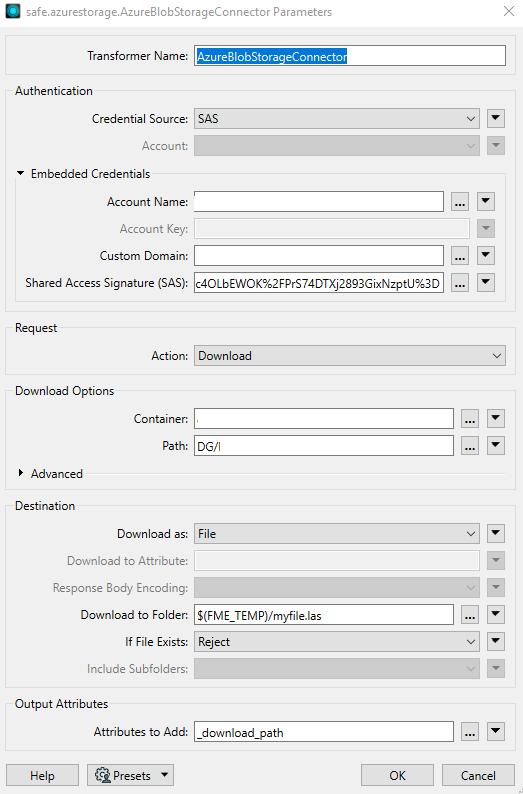Open arrow menu beside Custom Domain

[x=486, y=256]
